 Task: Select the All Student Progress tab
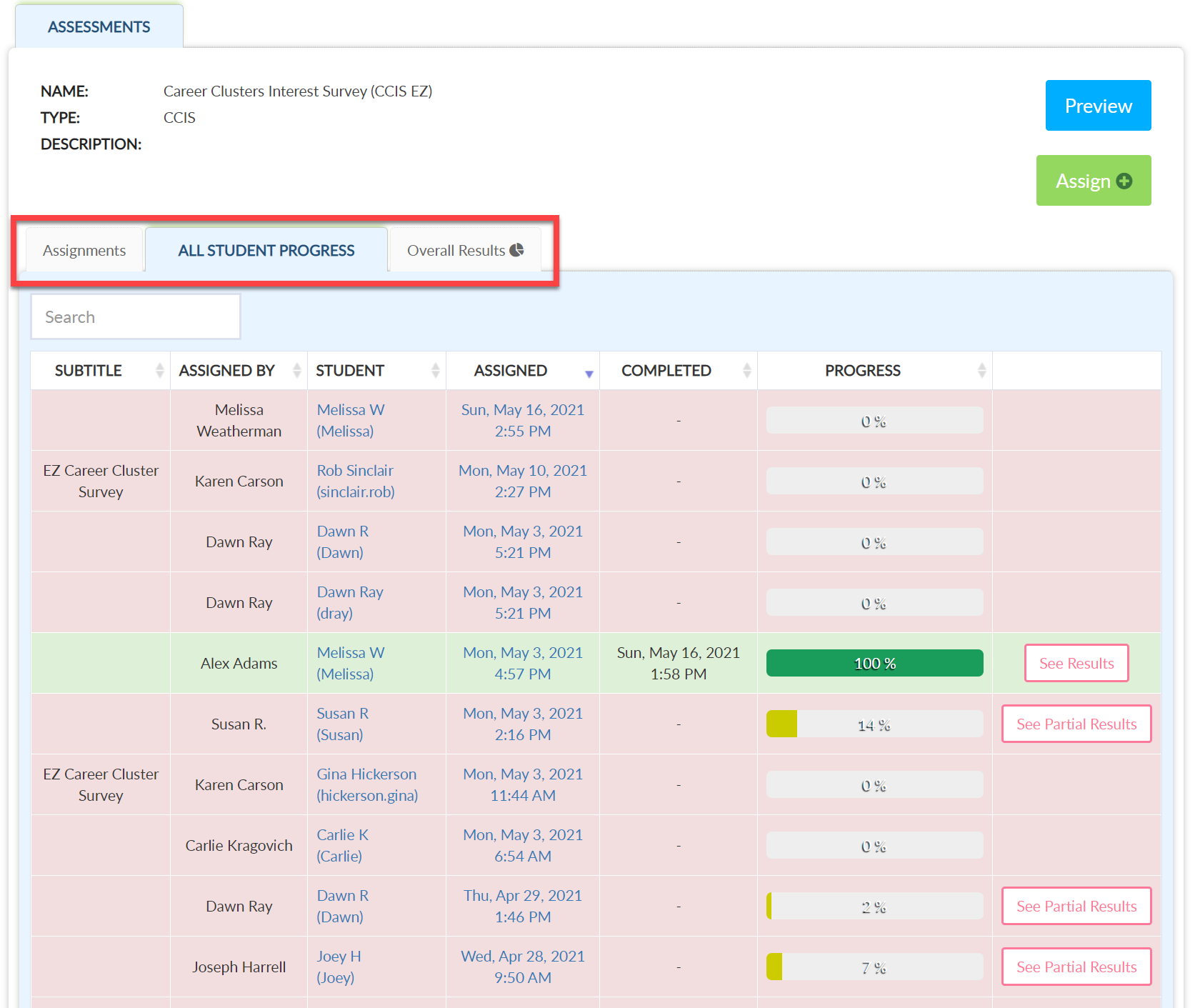[266, 250]
